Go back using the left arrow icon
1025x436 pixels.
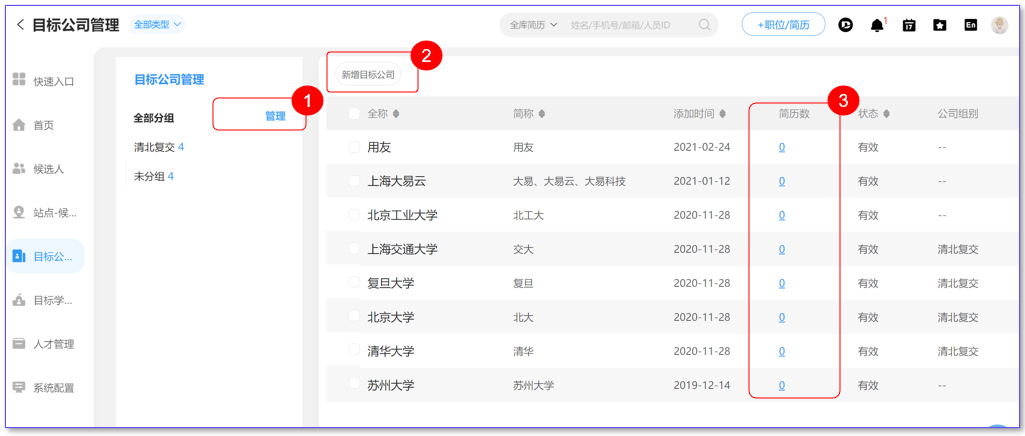[20, 25]
